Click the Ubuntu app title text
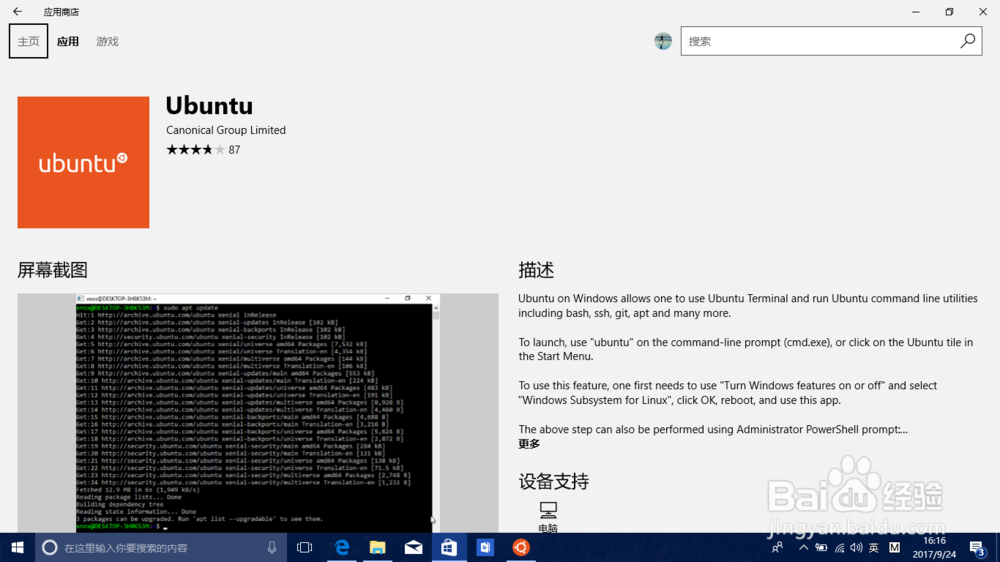Viewport: 1000px width, 562px height. 209,105
